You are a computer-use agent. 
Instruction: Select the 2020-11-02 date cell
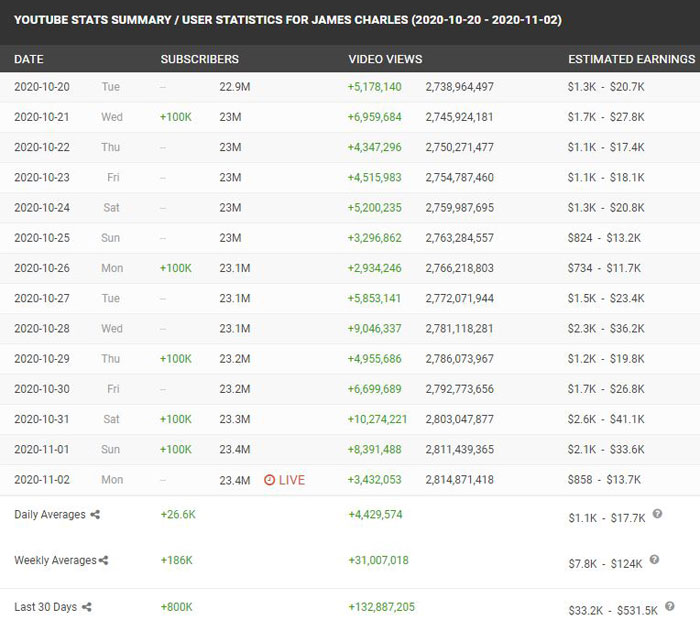click(42, 480)
